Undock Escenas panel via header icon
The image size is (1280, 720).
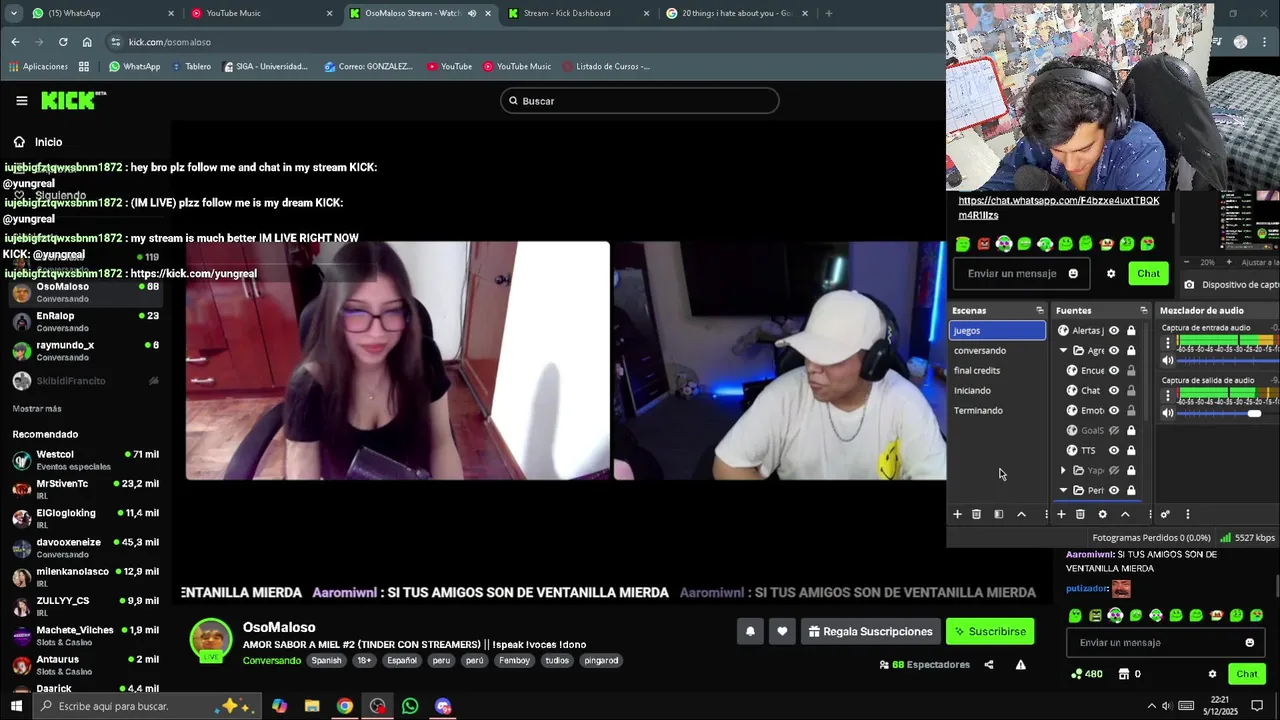pyautogui.click(x=1039, y=311)
